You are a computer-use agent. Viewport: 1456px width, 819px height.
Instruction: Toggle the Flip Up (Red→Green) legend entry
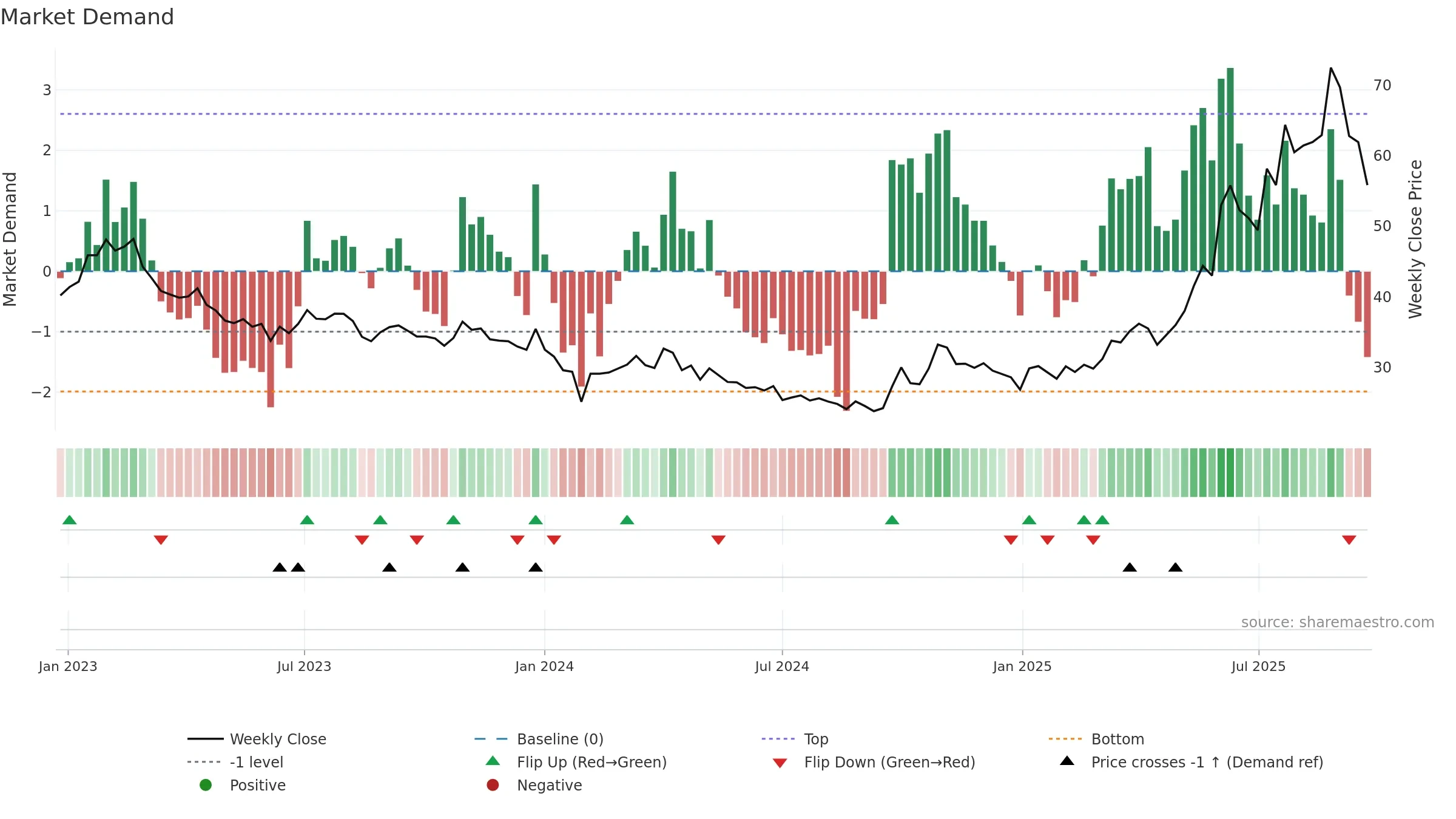point(576,762)
